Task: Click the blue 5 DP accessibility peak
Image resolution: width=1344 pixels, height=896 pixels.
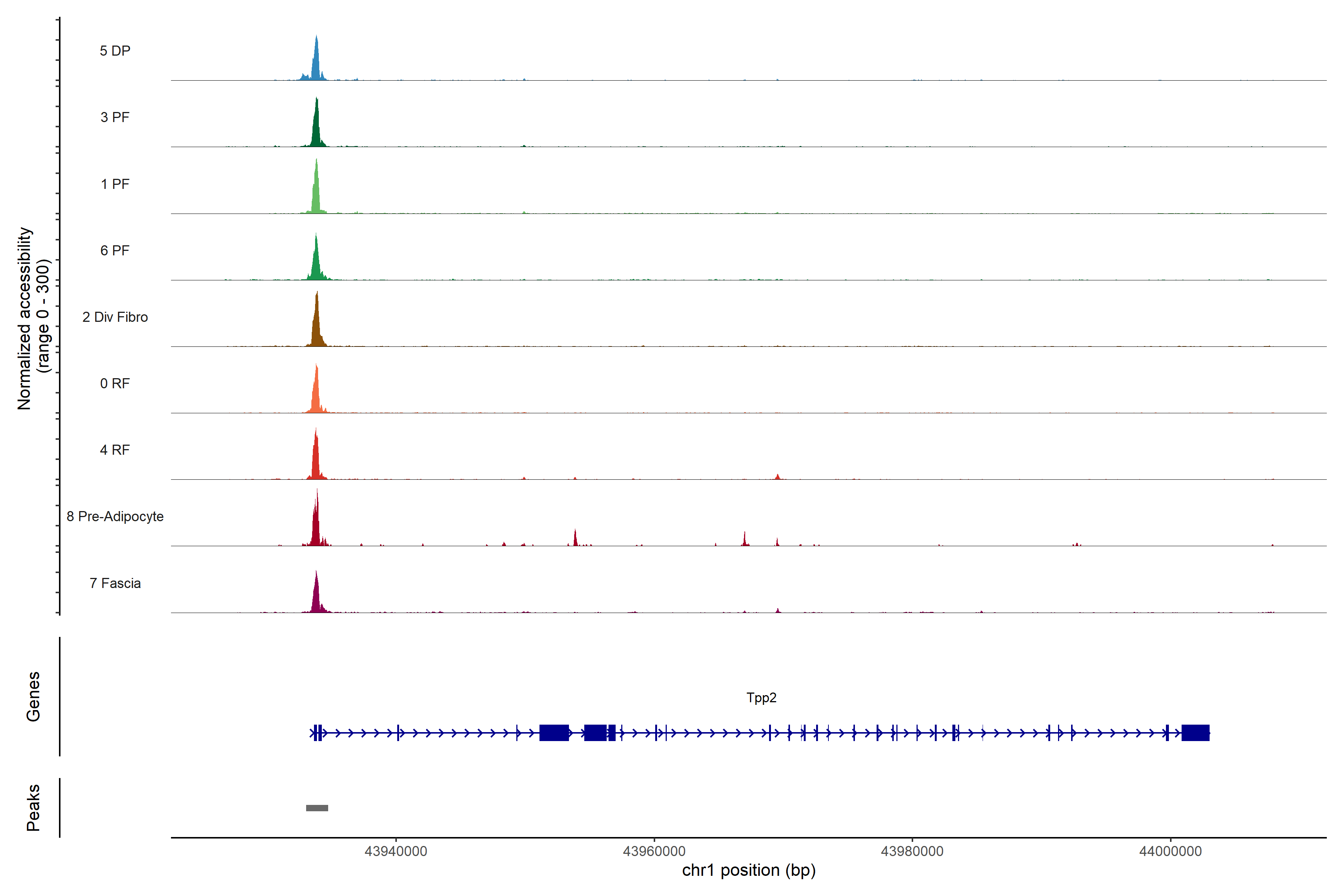Action: pos(316,63)
